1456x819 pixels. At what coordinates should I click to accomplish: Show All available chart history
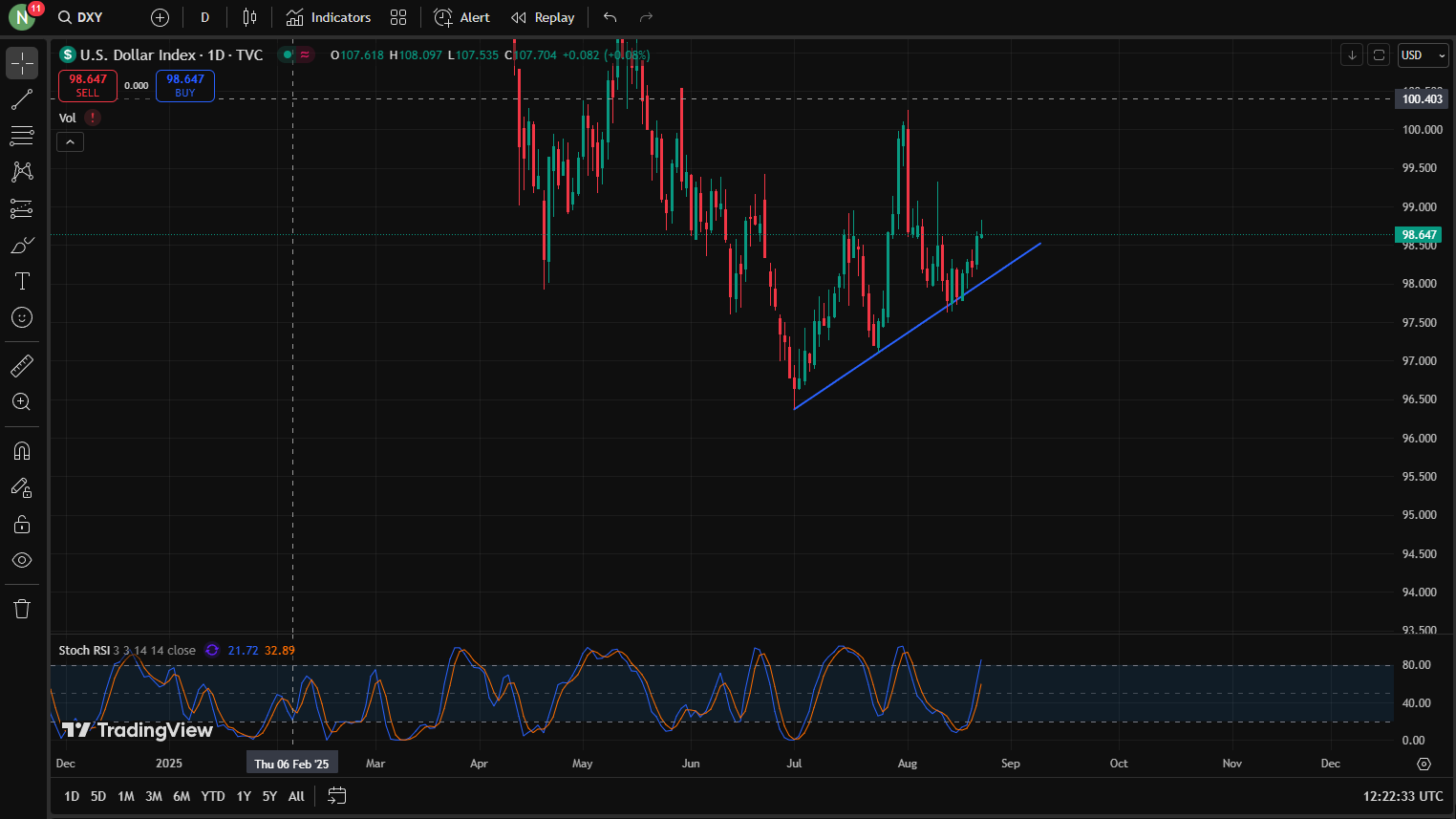point(296,796)
